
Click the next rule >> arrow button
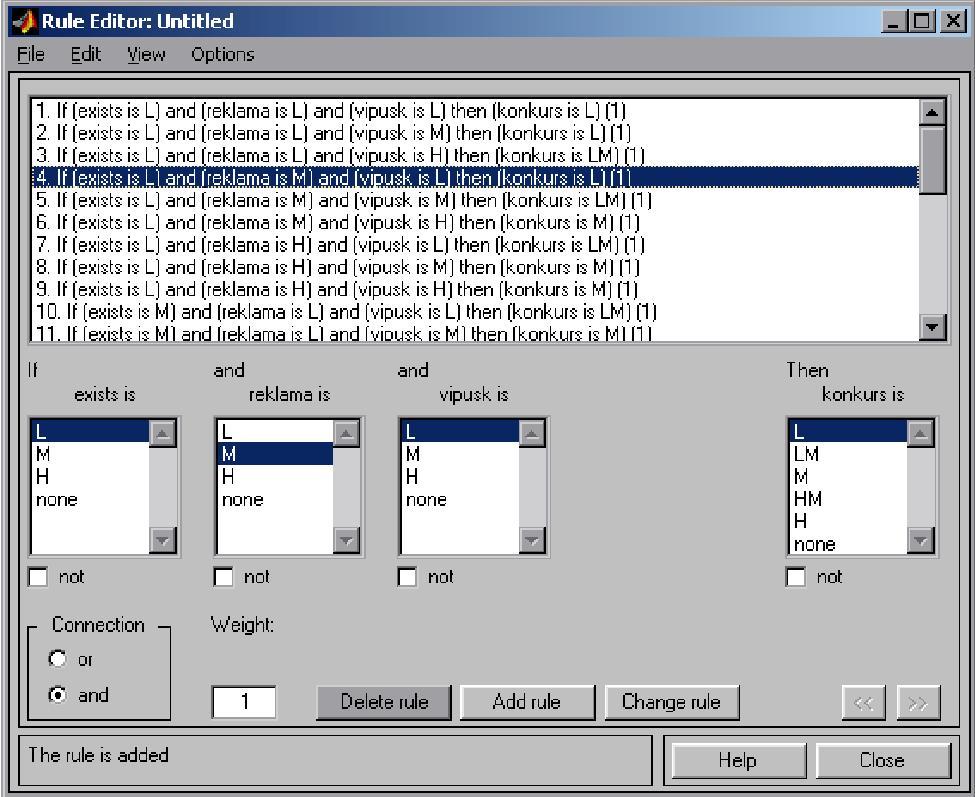coord(918,704)
